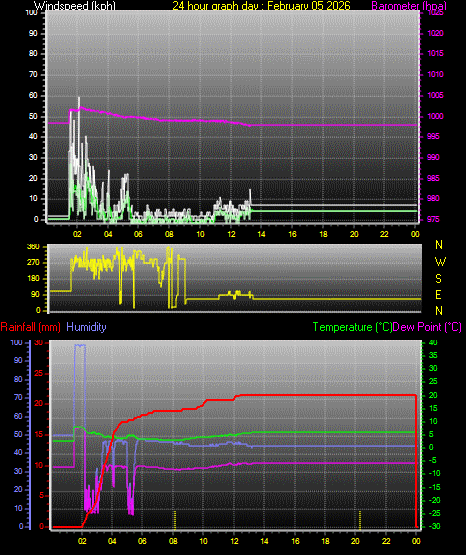Click the "985" barometer axis value
Image resolution: width=466 pixels, height=555 pixels.
[433, 178]
